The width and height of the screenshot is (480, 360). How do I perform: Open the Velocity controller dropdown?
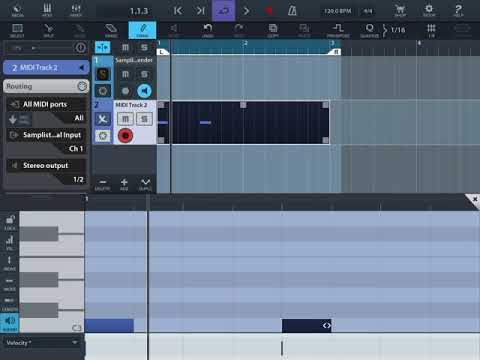(42, 343)
